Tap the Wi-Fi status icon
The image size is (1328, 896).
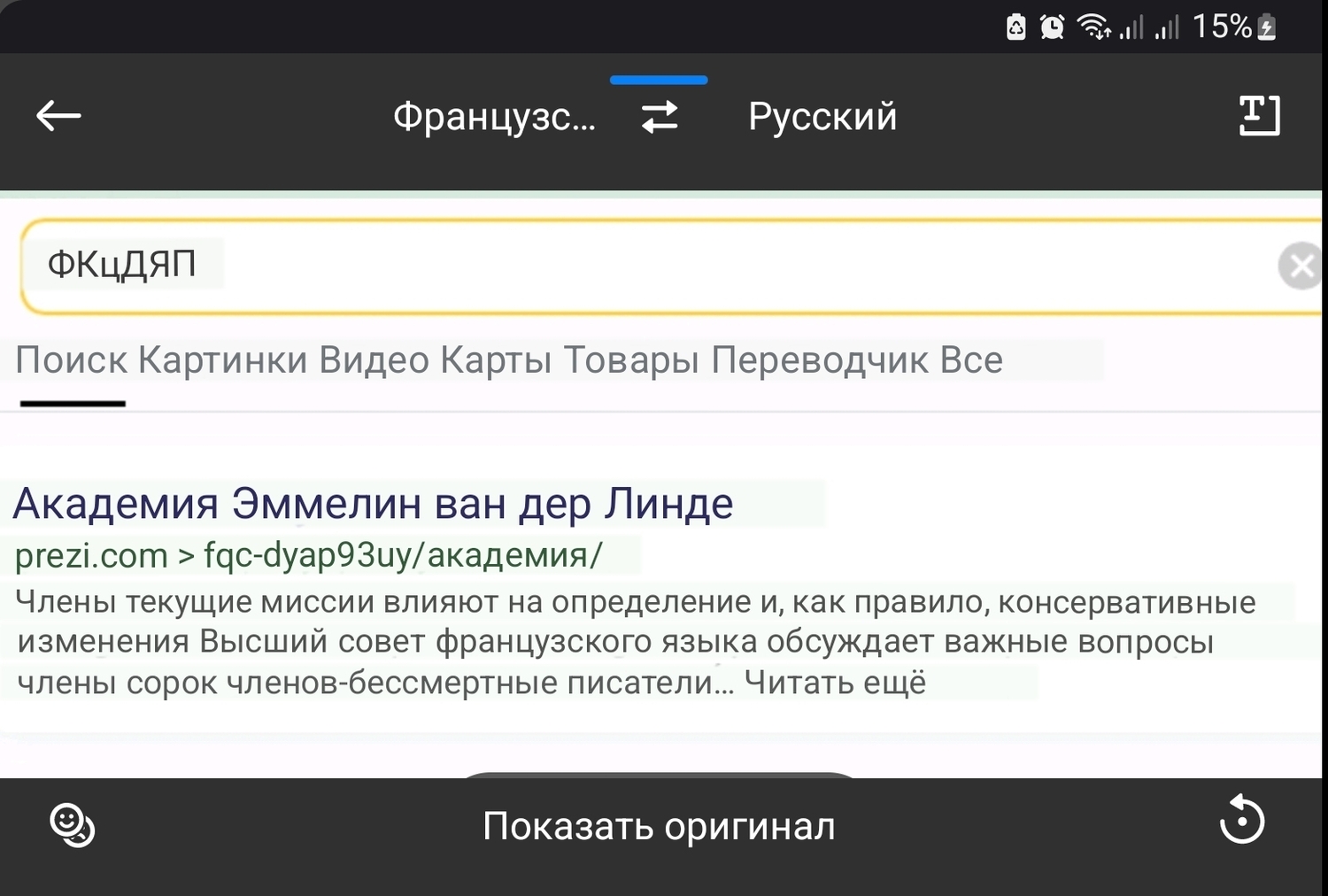pyautogui.click(x=1093, y=27)
